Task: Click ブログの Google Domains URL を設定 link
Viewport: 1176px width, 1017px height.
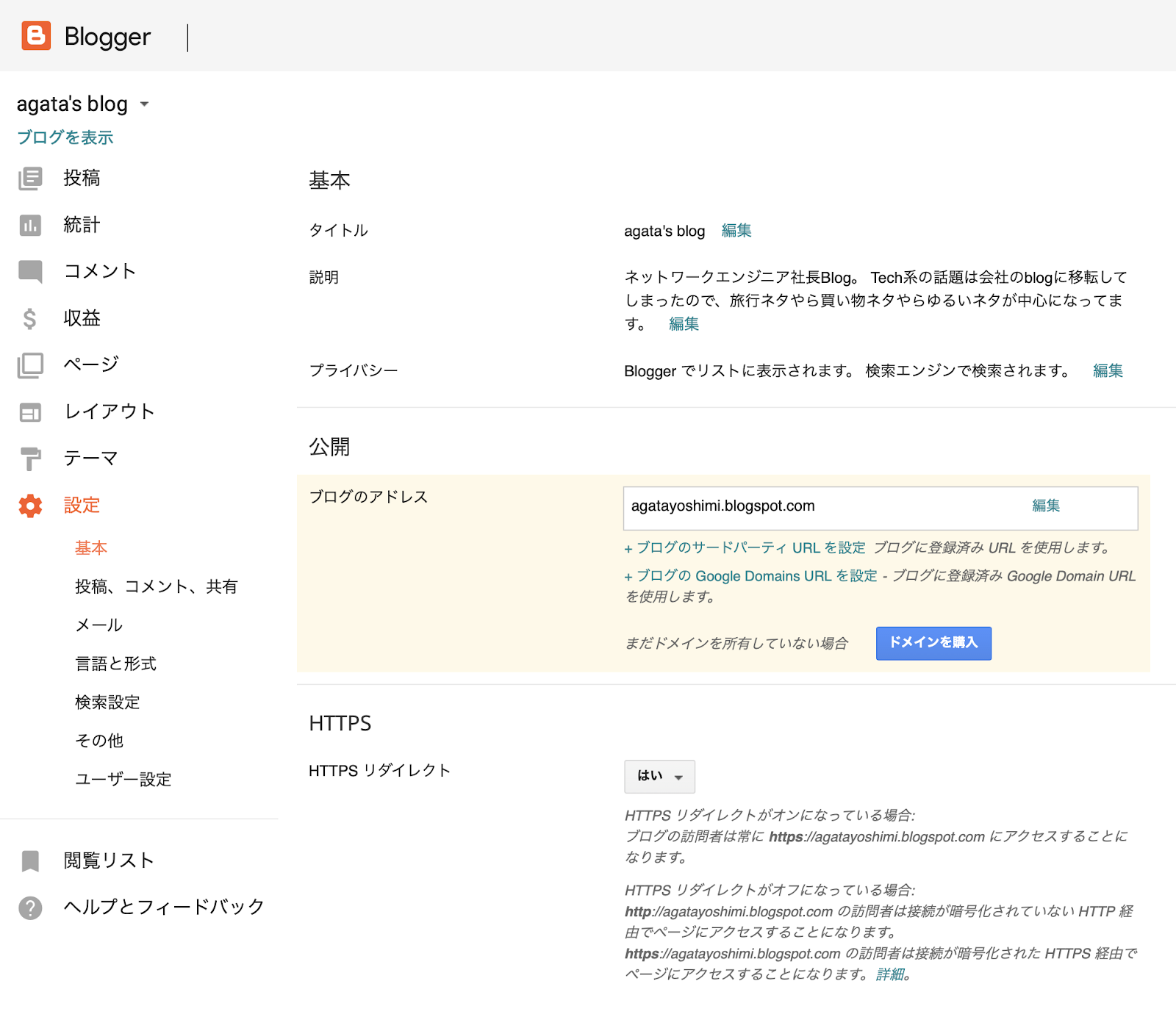Action: click(x=751, y=576)
